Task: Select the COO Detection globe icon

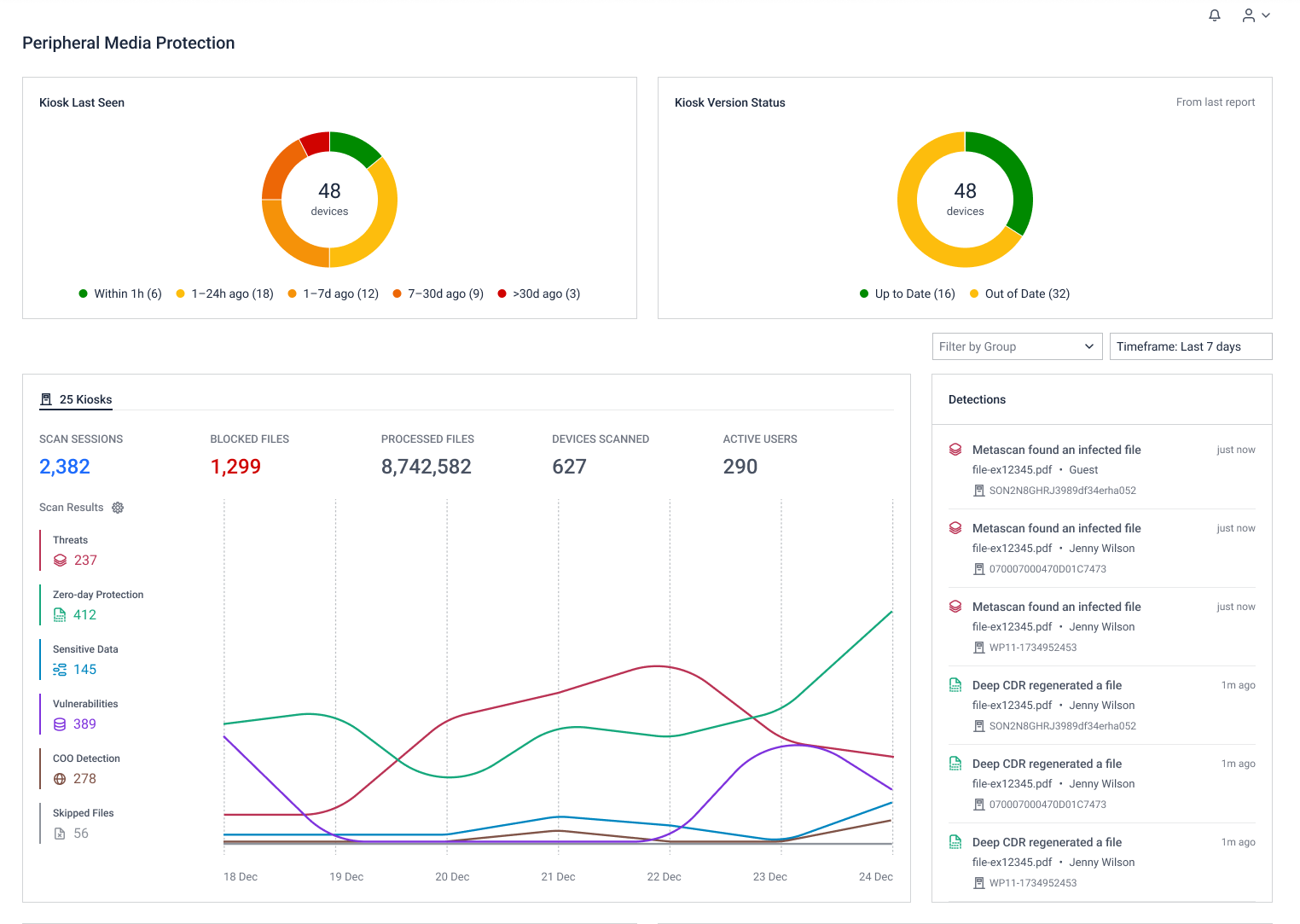Action: click(60, 778)
